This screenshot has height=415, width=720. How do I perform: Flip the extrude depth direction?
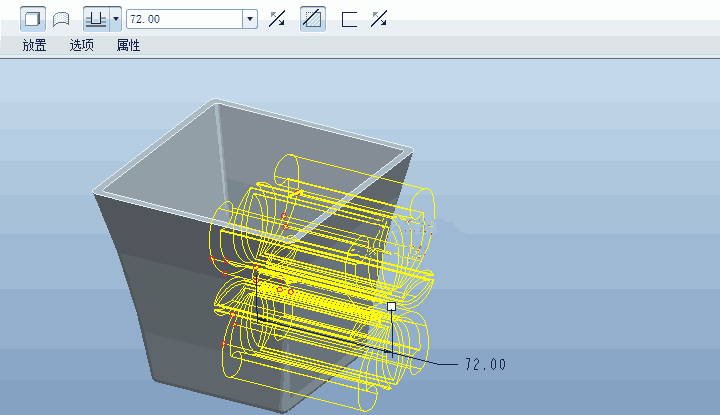coord(278,19)
